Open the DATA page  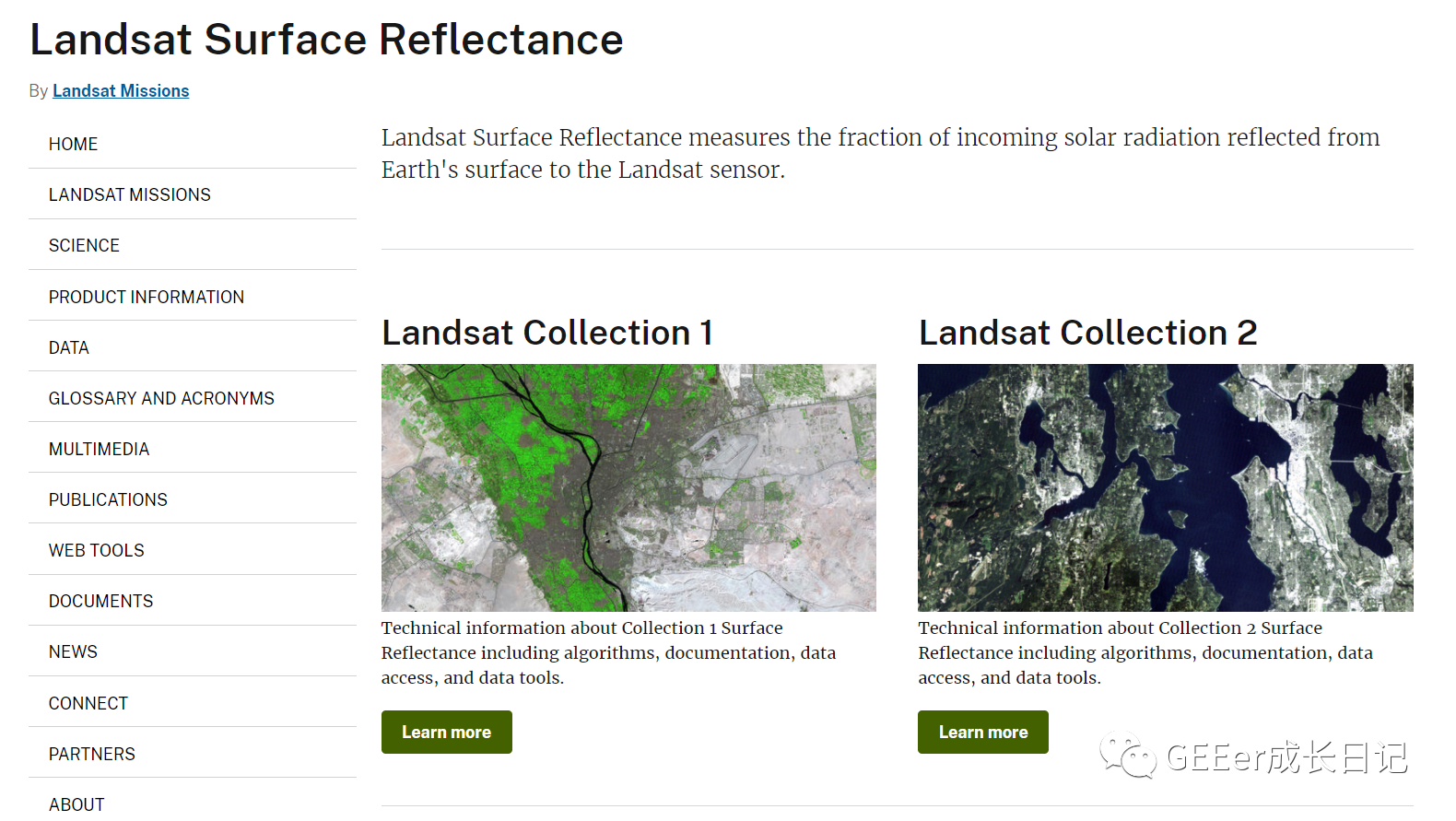click(68, 346)
